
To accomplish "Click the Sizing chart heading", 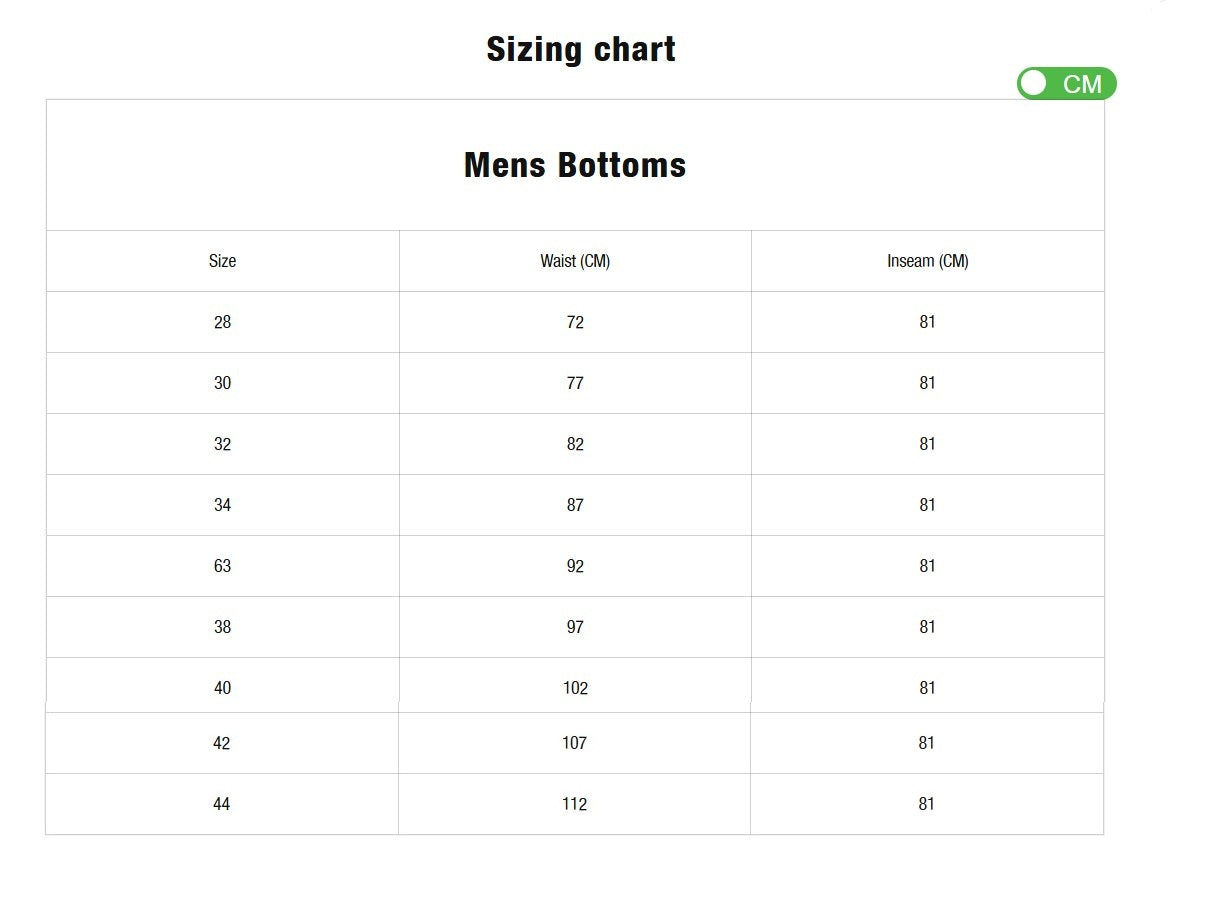I will click(580, 48).
